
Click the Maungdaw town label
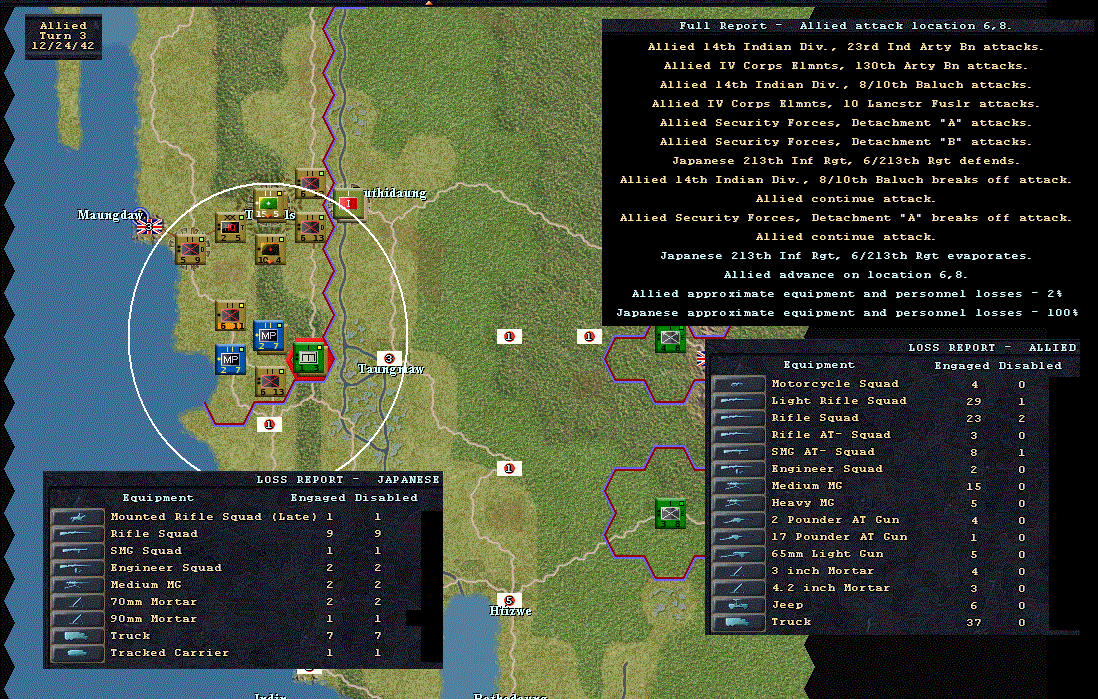(x=111, y=215)
